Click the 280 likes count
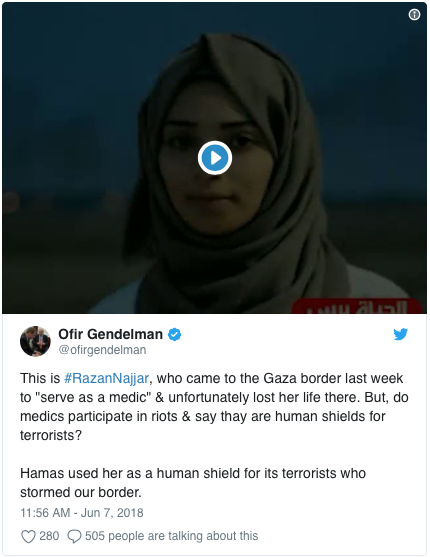Viewport: 430px width, 557px height. tap(49, 536)
